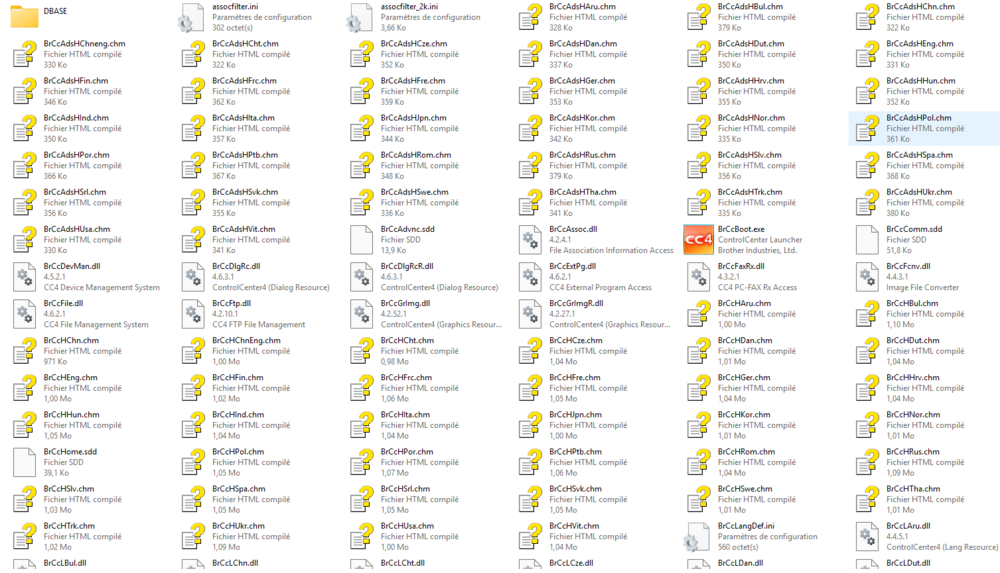Click the BrCcFtp.dll file name
This screenshot has width=1000, height=573.
click(231, 303)
